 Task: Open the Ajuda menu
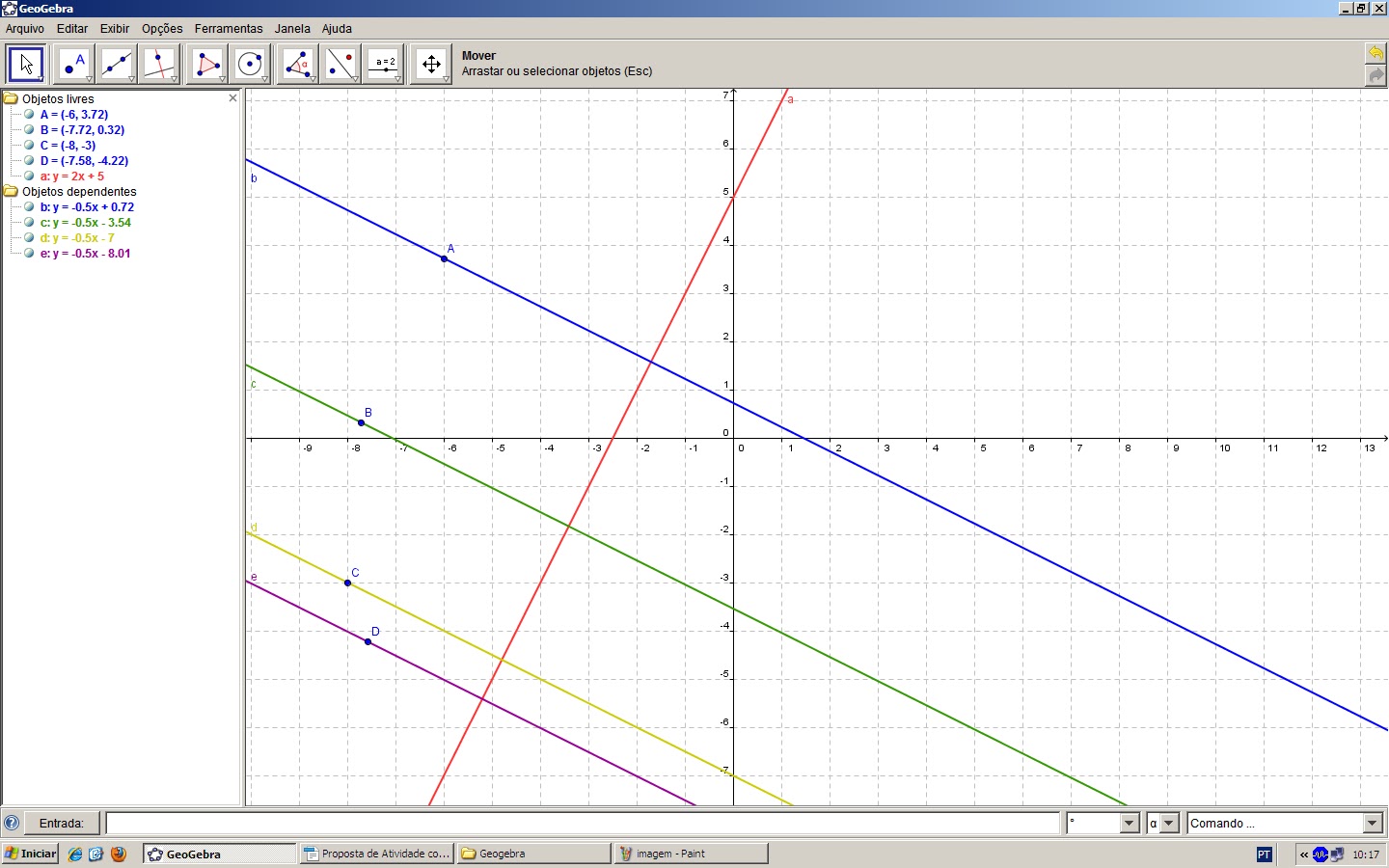(337, 29)
